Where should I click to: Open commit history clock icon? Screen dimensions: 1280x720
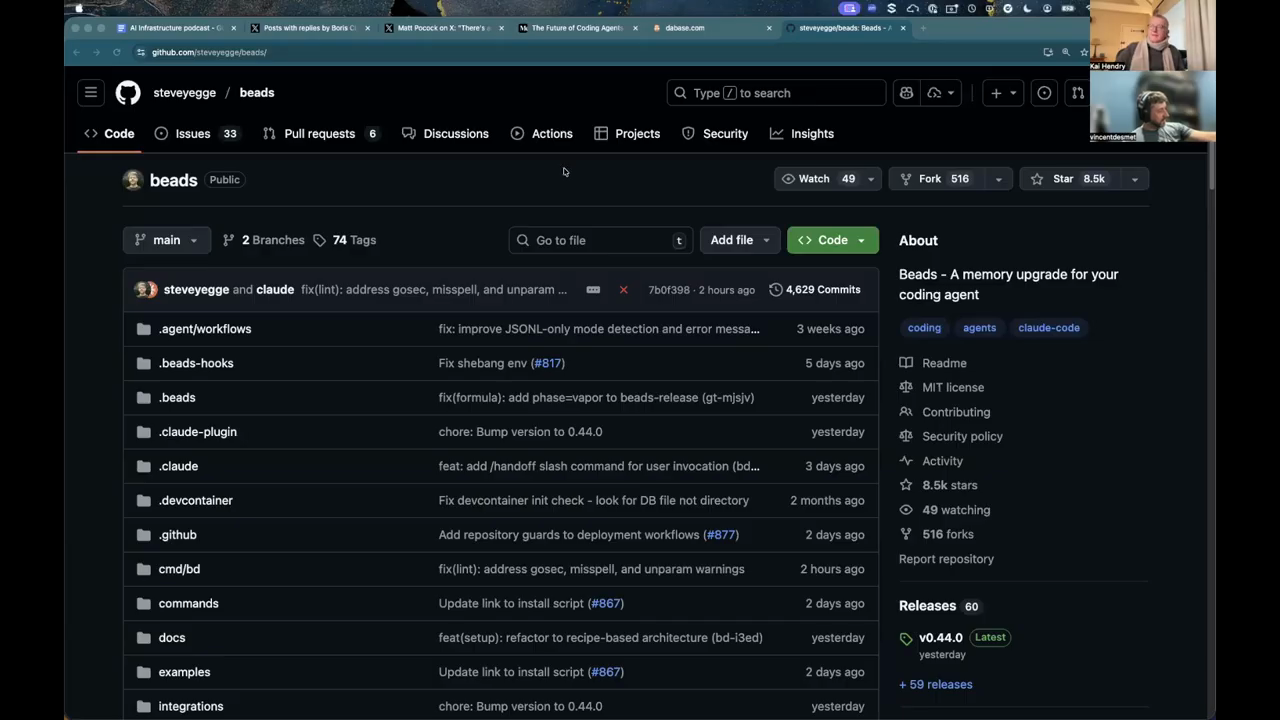click(x=776, y=290)
